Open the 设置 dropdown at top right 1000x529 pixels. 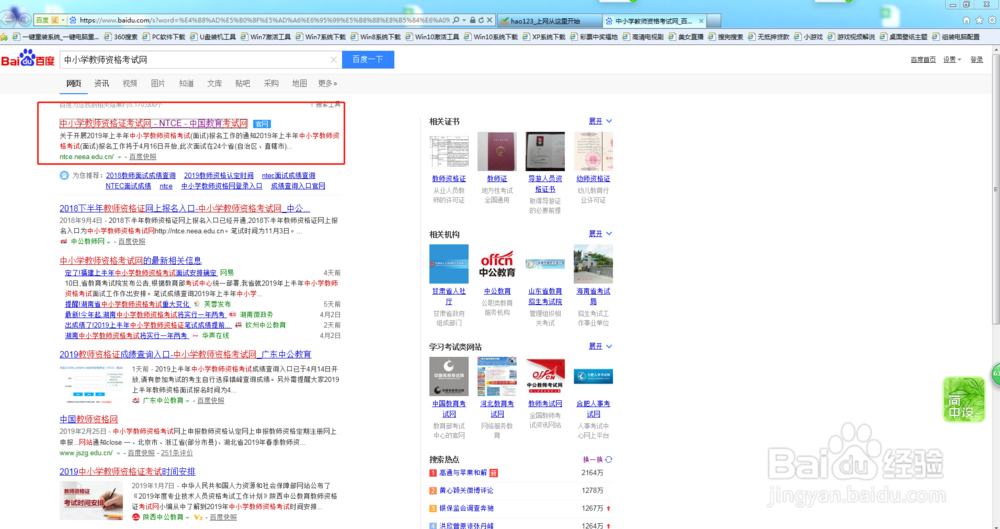click(x=952, y=59)
